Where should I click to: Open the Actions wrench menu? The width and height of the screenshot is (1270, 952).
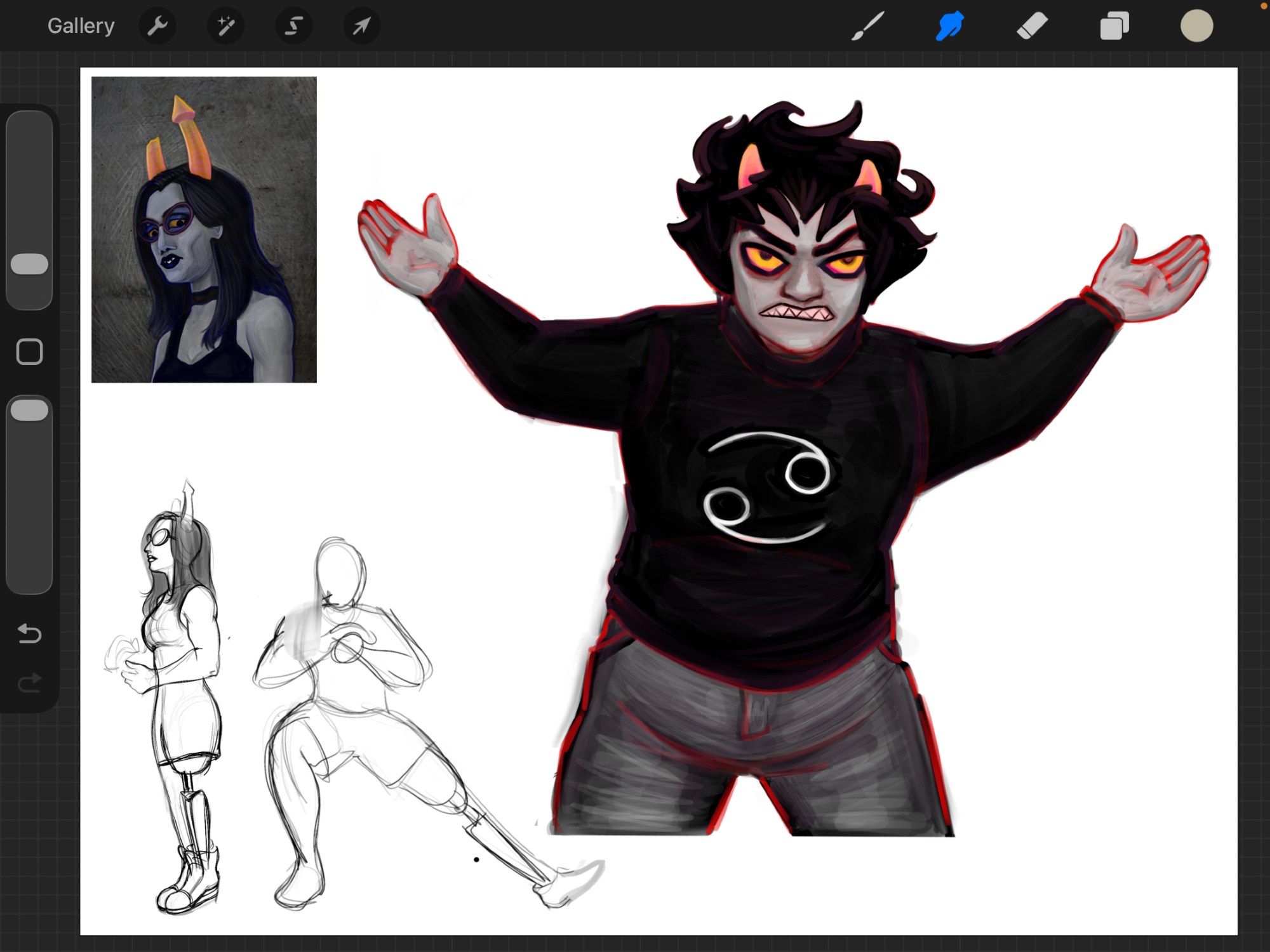click(x=157, y=26)
